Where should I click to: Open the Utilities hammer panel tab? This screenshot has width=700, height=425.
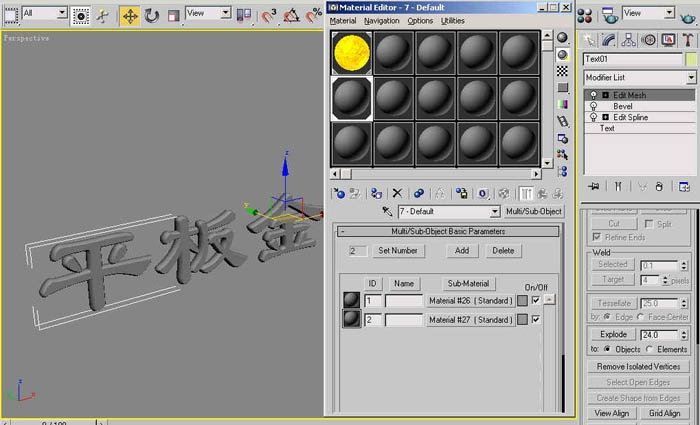[688, 40]
